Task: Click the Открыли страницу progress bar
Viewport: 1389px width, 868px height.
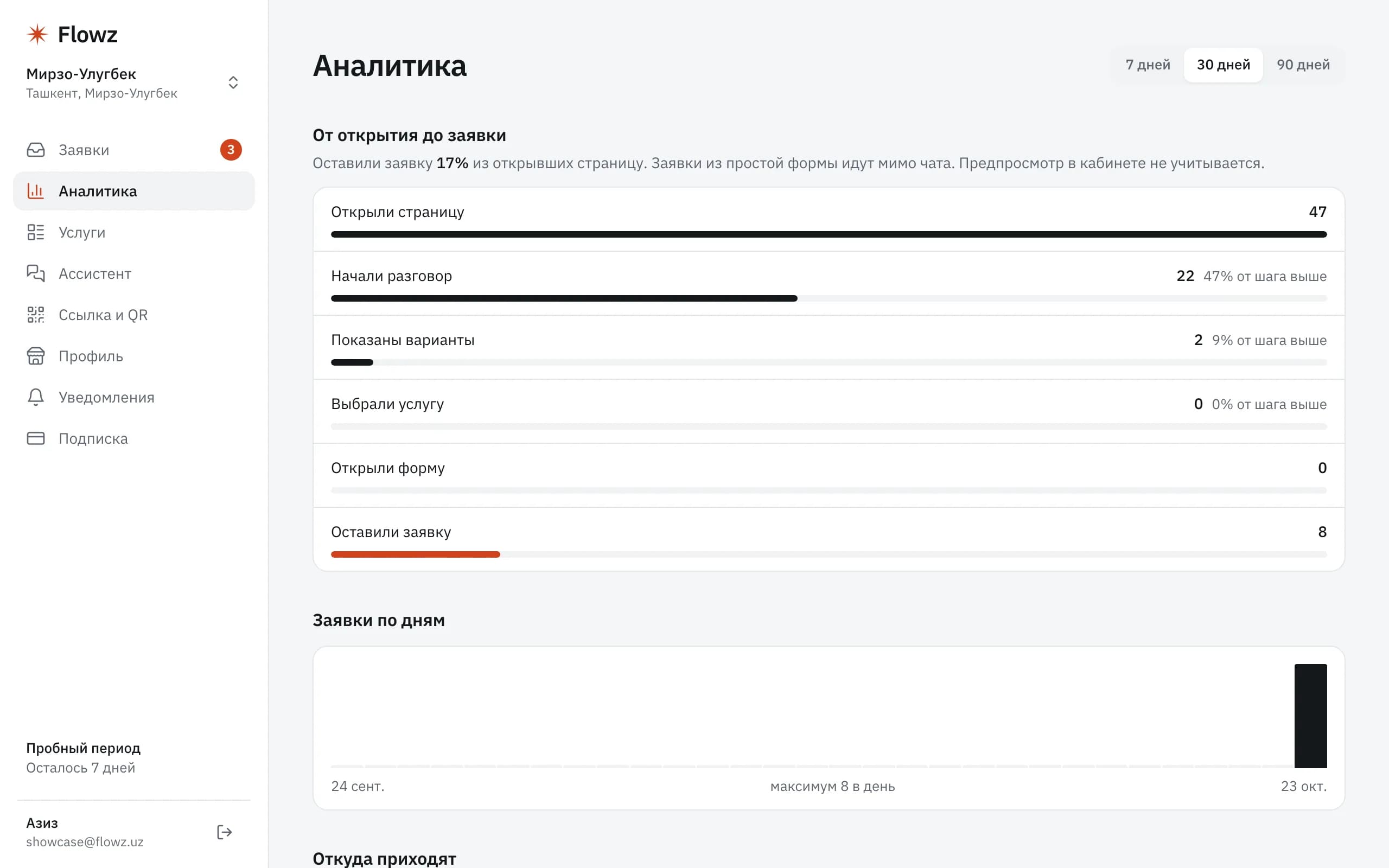Action: click(829, 234)
